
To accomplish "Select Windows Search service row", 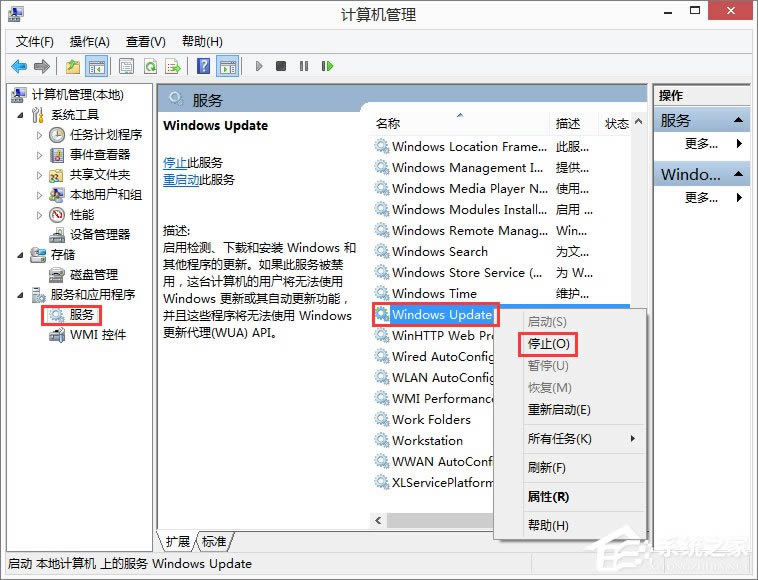I will [x=439, y=252].
